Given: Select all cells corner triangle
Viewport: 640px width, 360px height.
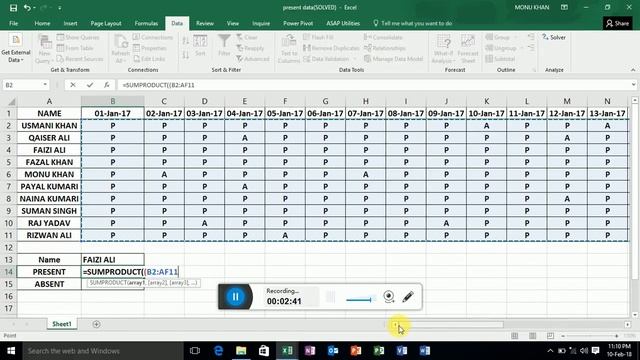Looking at the screenshot, I should pos(11,101).
